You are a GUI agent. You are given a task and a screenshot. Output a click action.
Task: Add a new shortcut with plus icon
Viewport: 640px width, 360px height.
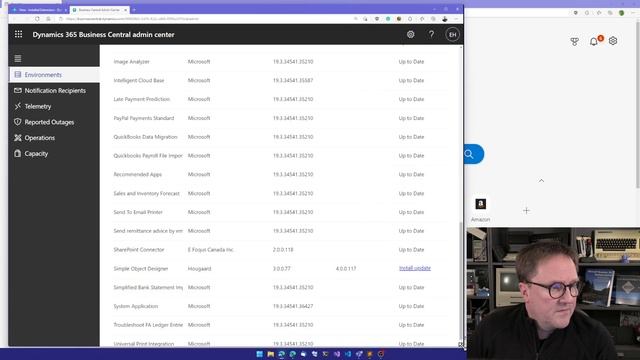pos(526,211)
